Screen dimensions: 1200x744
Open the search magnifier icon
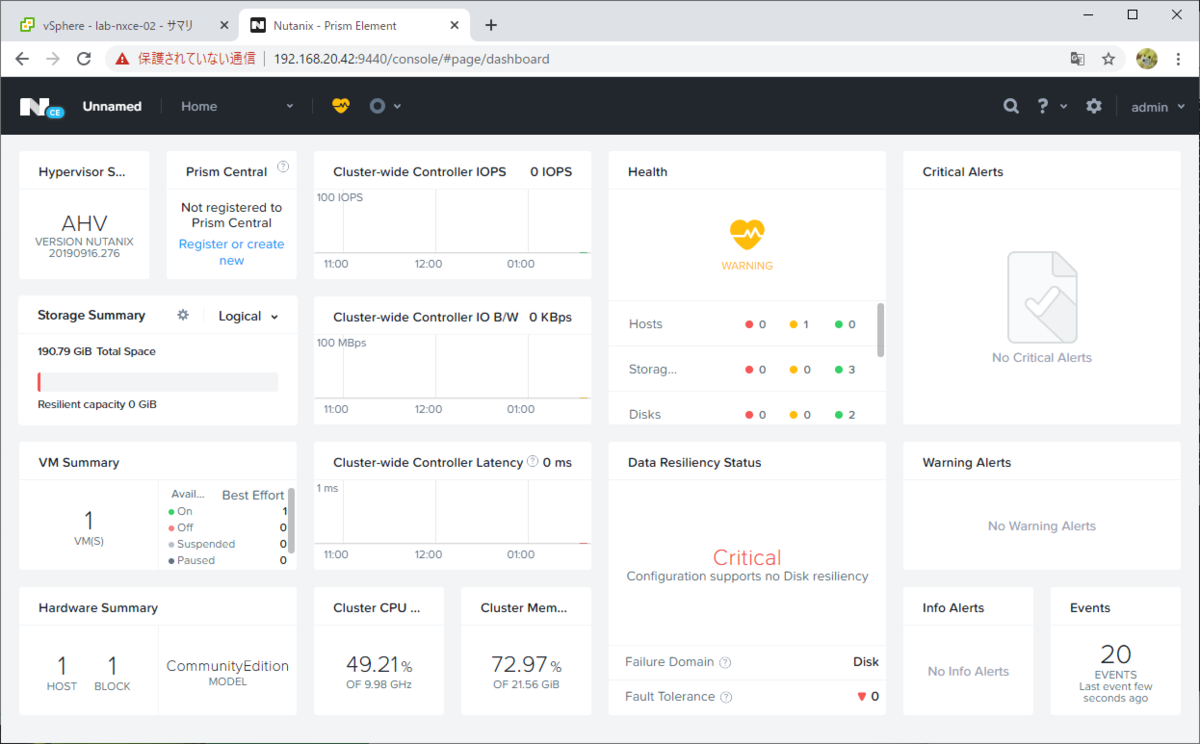[x=1012, y=106]
